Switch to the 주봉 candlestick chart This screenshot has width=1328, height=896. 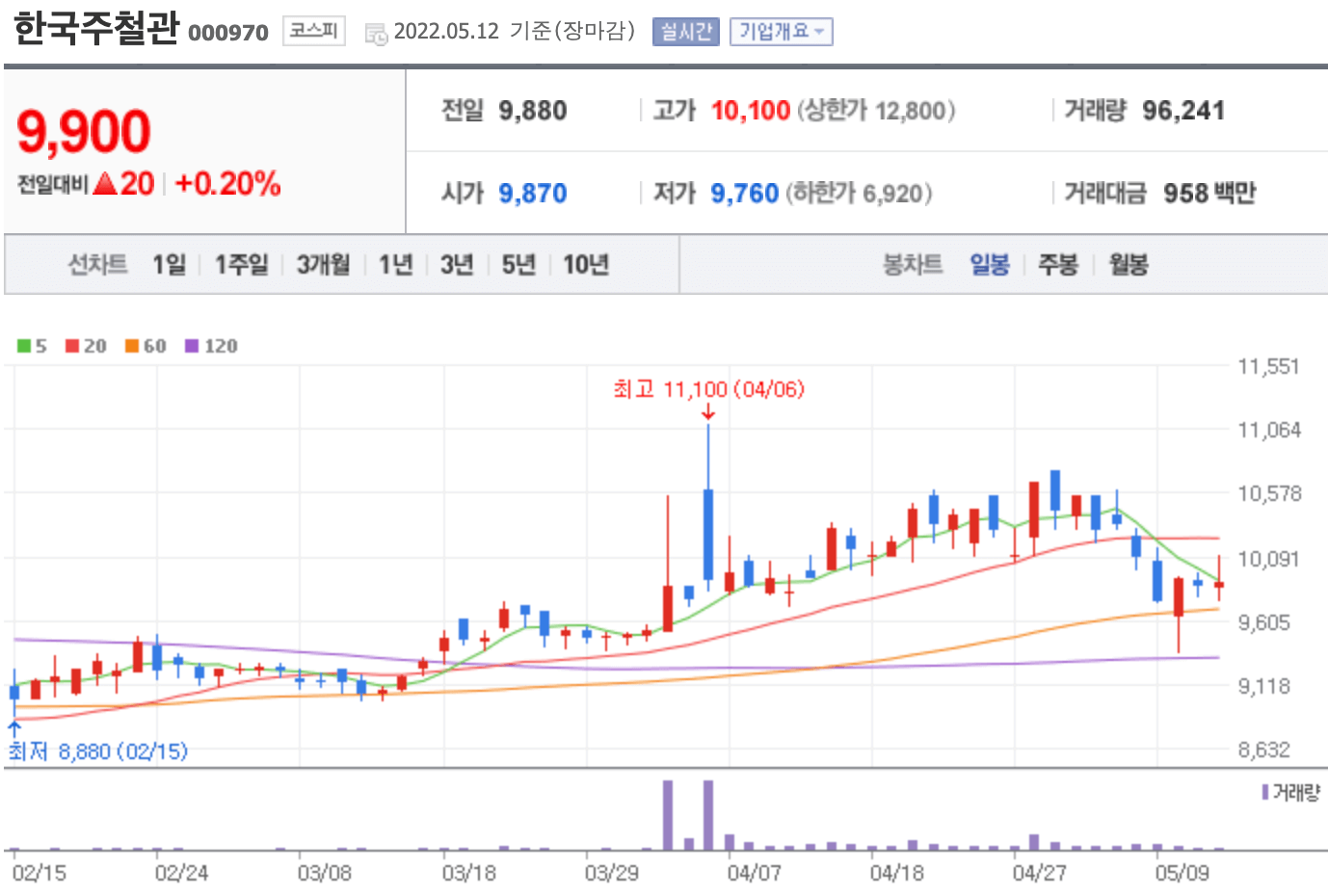point(1058,264)
